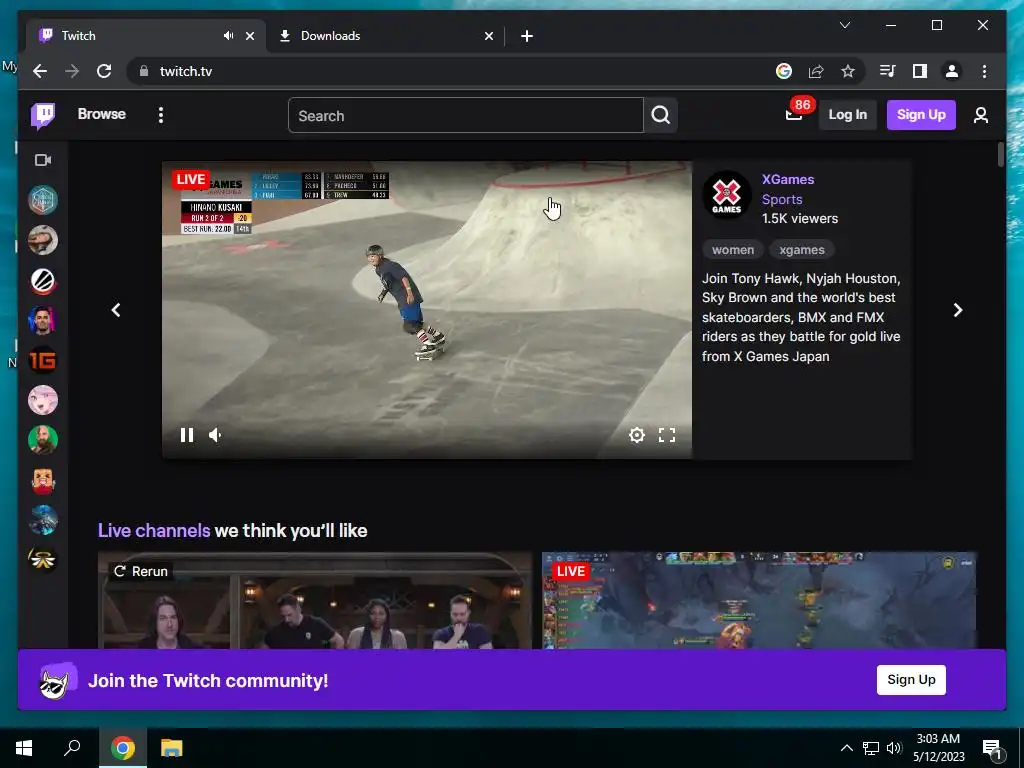Click the Browse link in the header
Viewport: 1024px width, 768px height.
coord(101,114)
